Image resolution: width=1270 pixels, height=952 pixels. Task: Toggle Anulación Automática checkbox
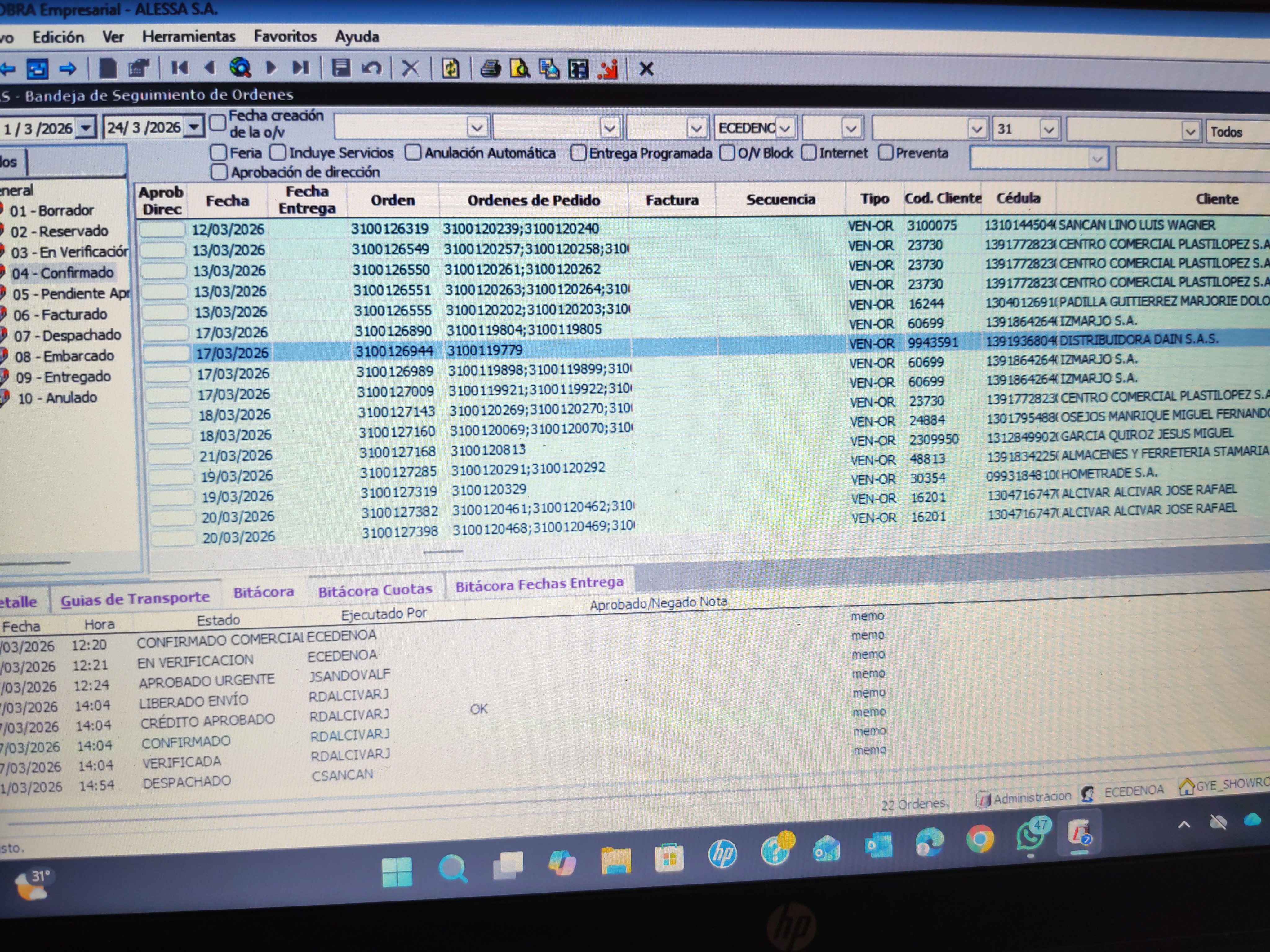(413, 153)
